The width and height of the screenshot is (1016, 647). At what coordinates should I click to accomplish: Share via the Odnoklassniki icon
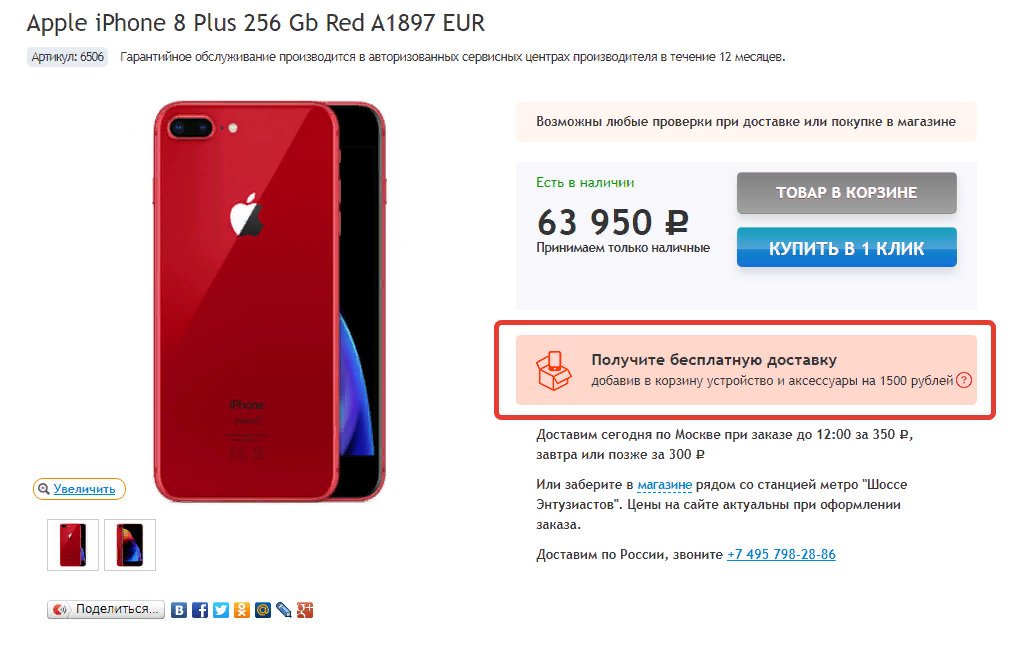(242, 610)
